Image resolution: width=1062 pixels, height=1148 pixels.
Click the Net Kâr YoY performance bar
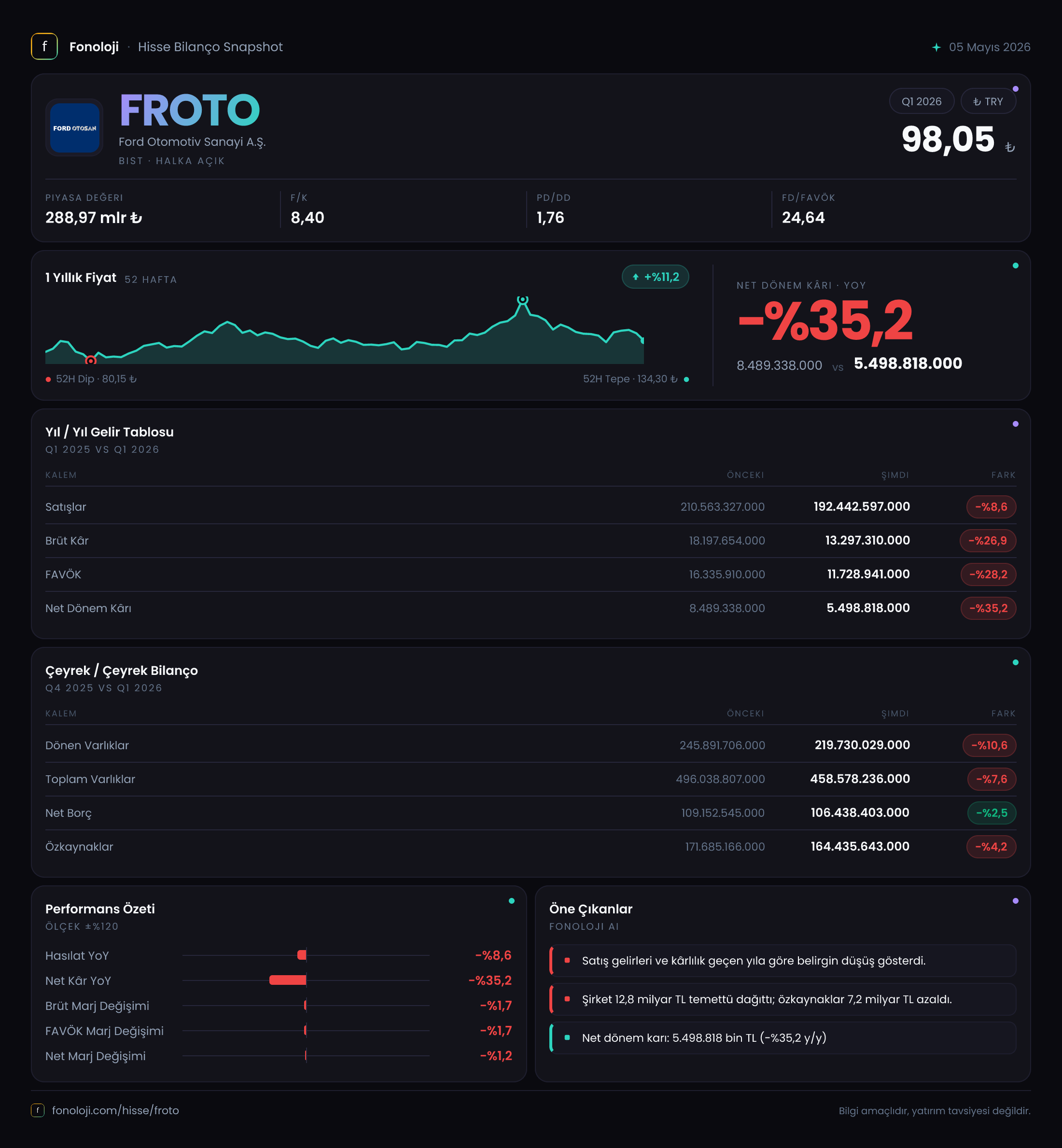coord(288,980)
